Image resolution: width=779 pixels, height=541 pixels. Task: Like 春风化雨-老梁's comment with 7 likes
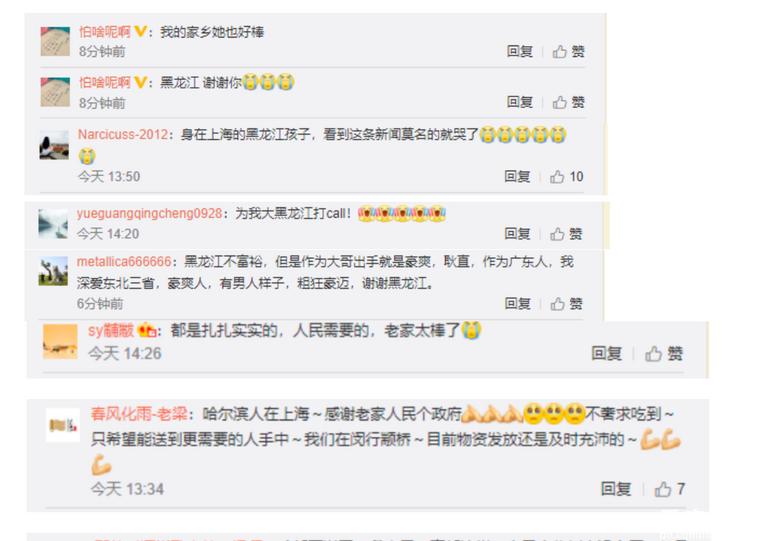pyautogui.click(x=670, y=489)
